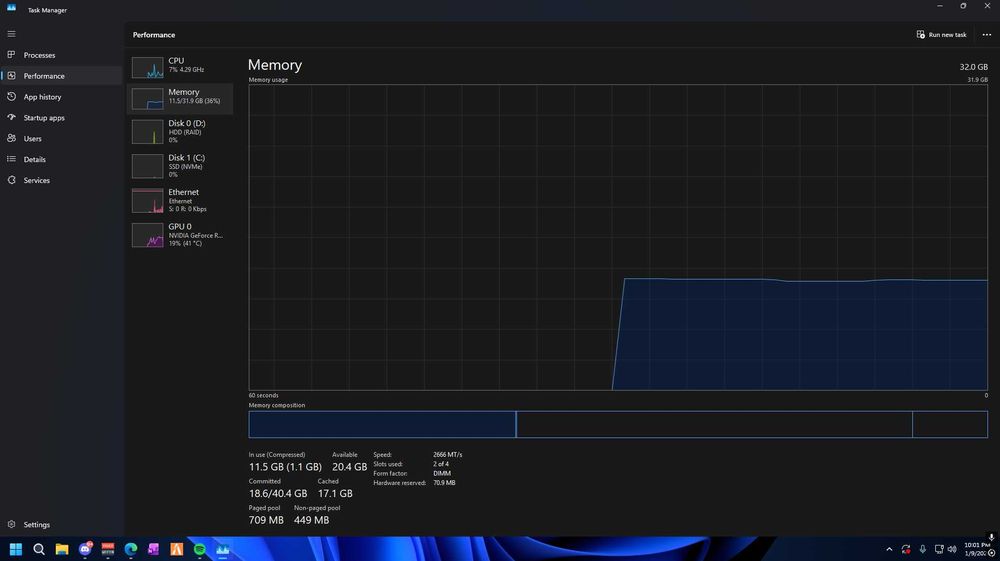Click the Memory usage graph area
The width and height of the screenshot is (1000, 561).
click(618, 237)
